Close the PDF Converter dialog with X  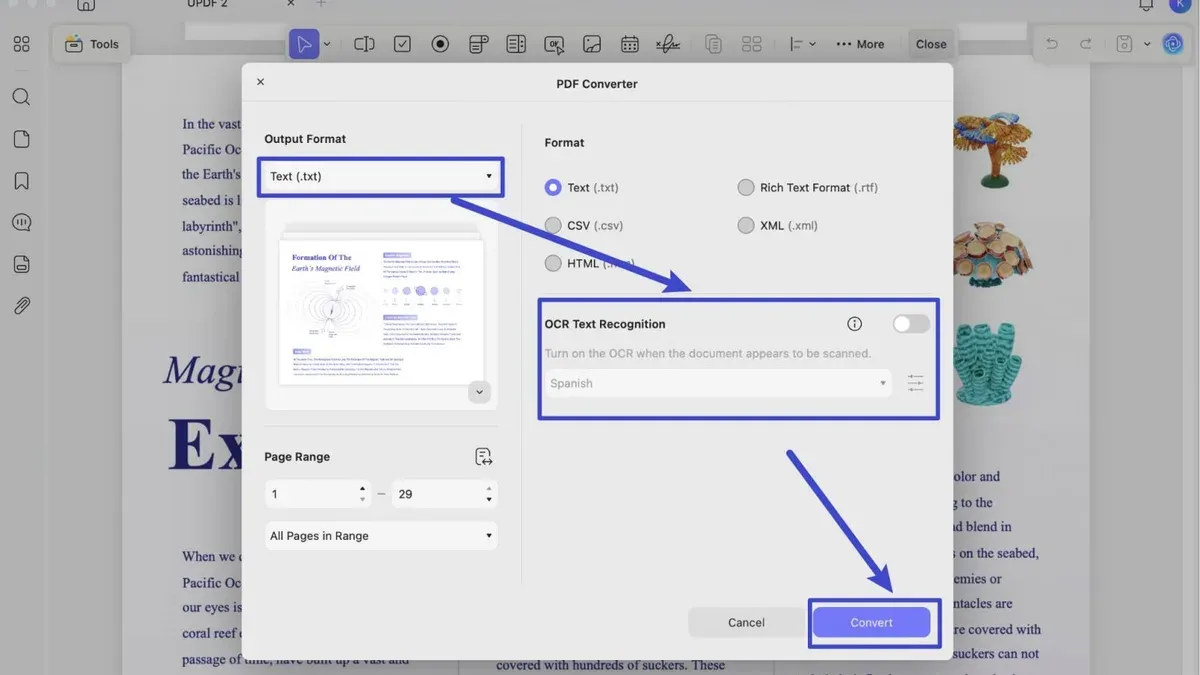point(261,82)
